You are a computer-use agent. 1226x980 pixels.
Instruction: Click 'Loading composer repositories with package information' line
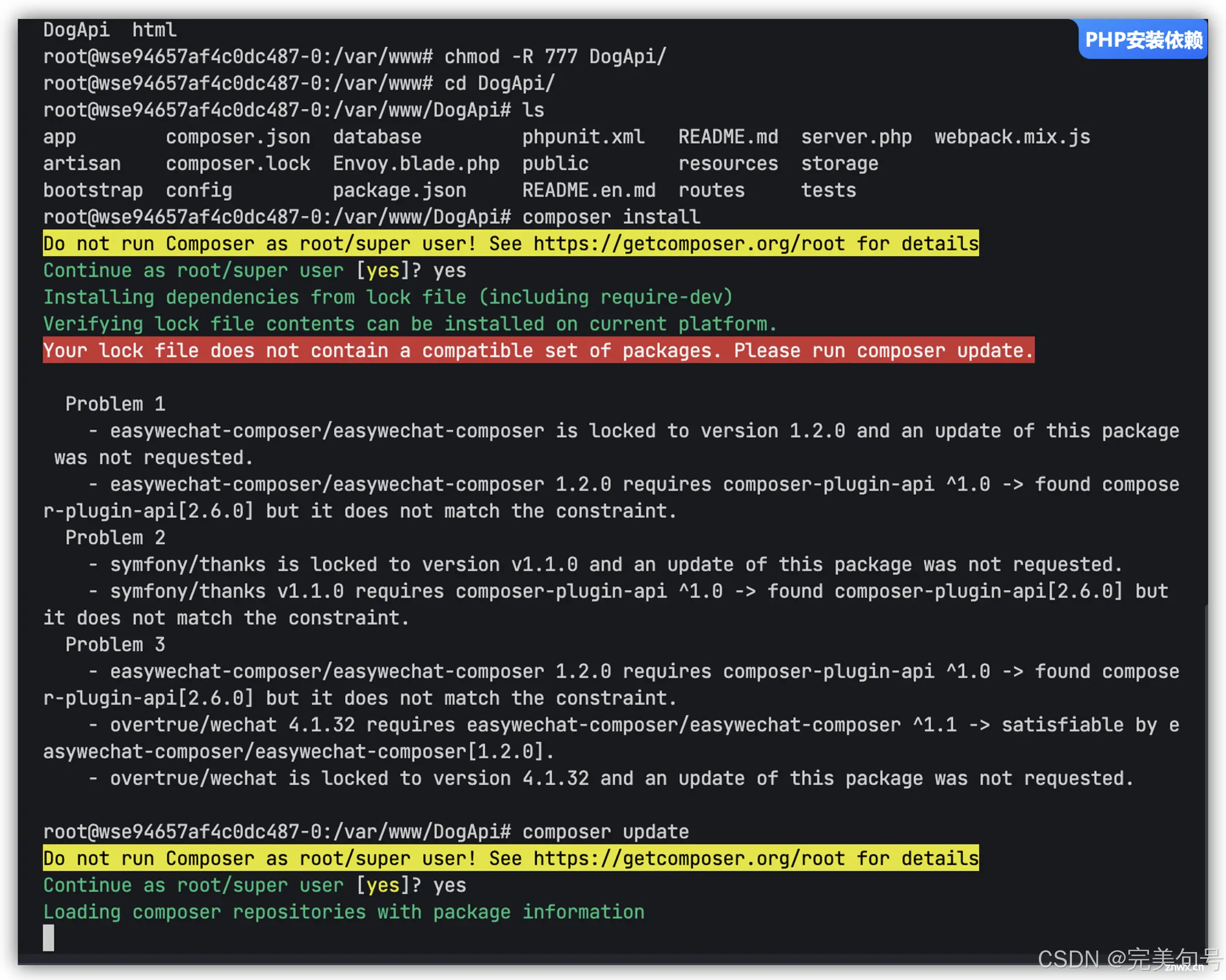click(344, 912)
